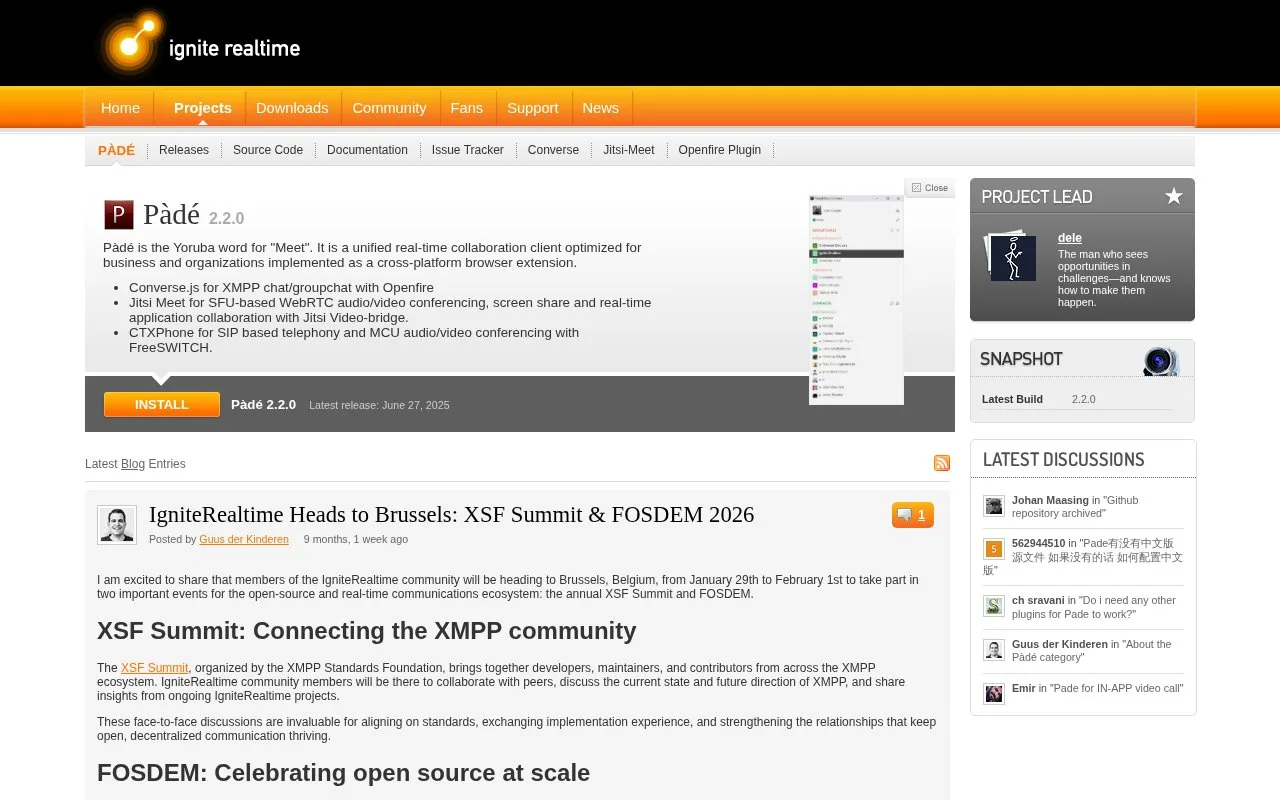1280x800 pixels.
Task: Open the Openfire Plugin link
Action: 720,150
